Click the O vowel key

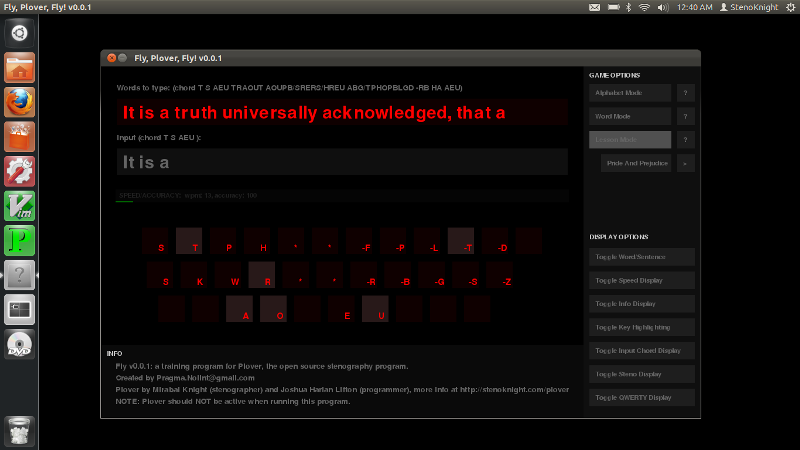(273, 309)
